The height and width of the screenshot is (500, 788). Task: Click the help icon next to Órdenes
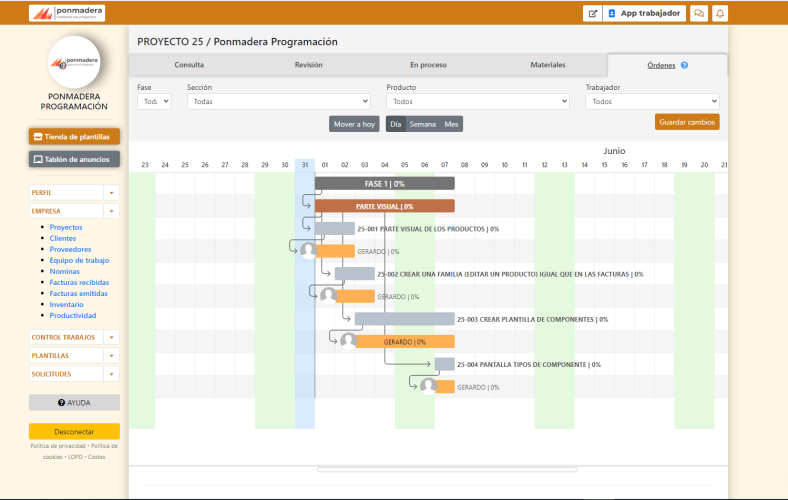[x=684, y=65]
